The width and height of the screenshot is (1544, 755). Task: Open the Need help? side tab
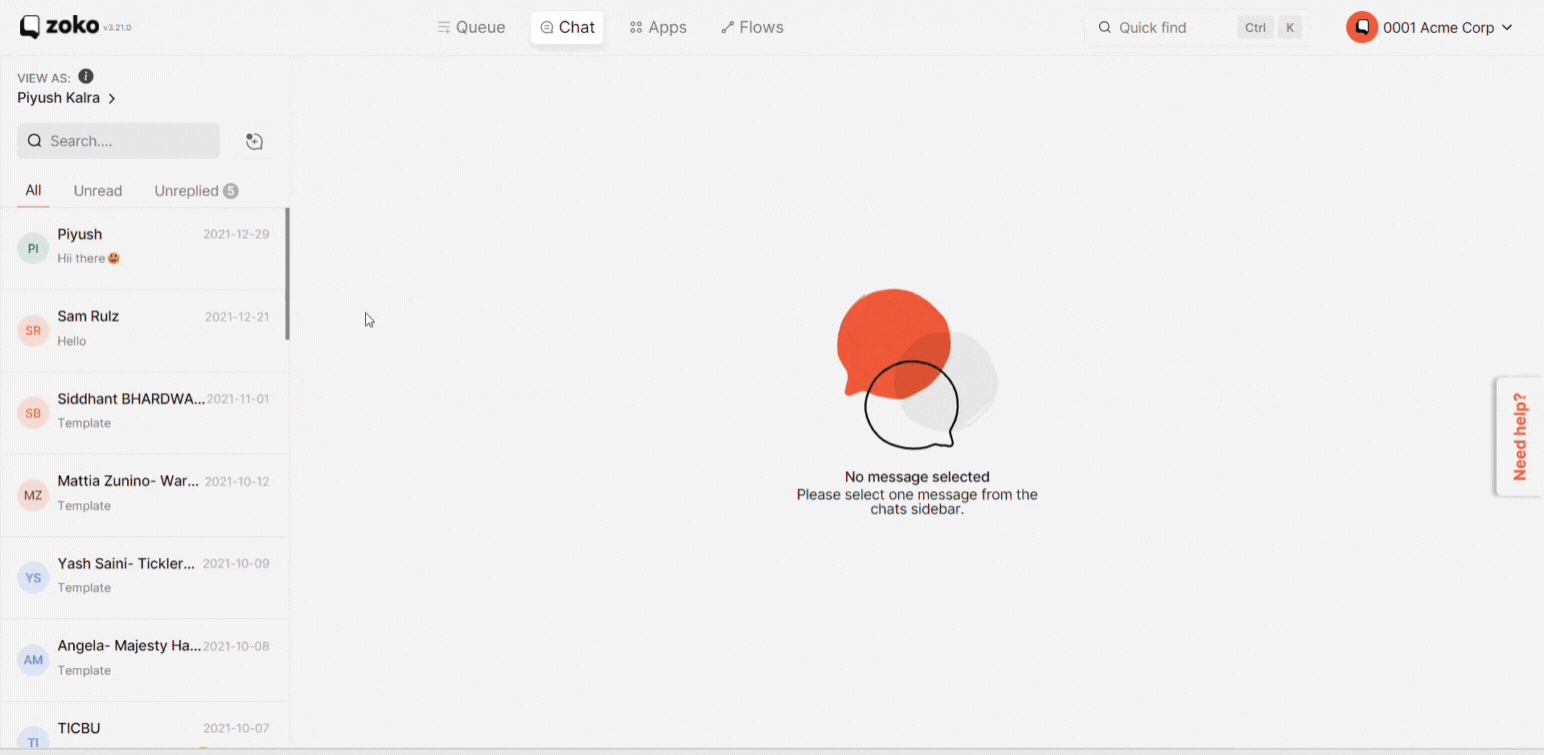[x=1519, y=436]
